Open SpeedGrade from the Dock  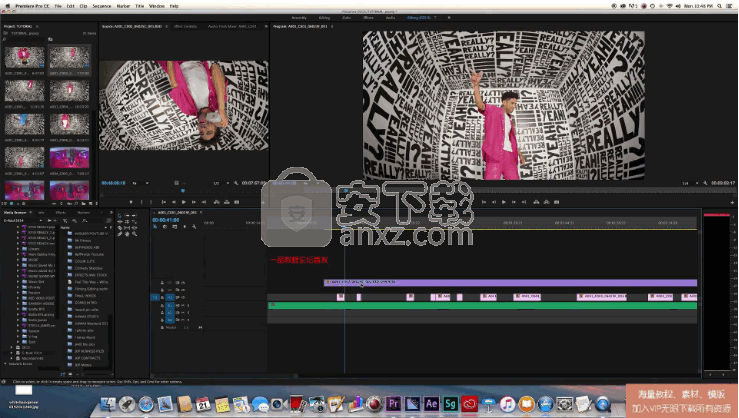pos(450,404)
